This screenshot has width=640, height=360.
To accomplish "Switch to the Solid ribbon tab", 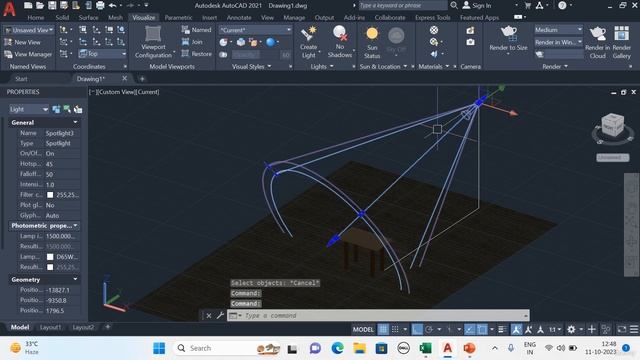I will point(62,18).
